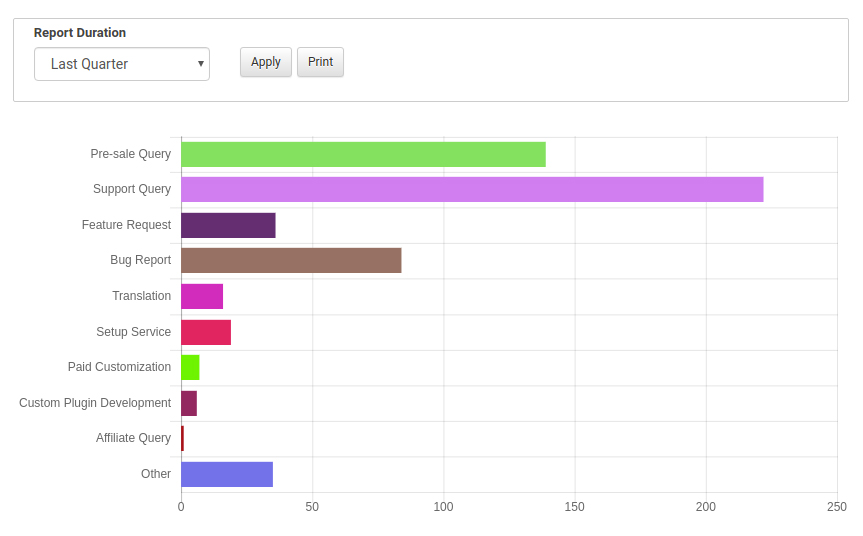Select the blue Other bar
Viewport: 863px width, 536px height.
click(227, 474)
